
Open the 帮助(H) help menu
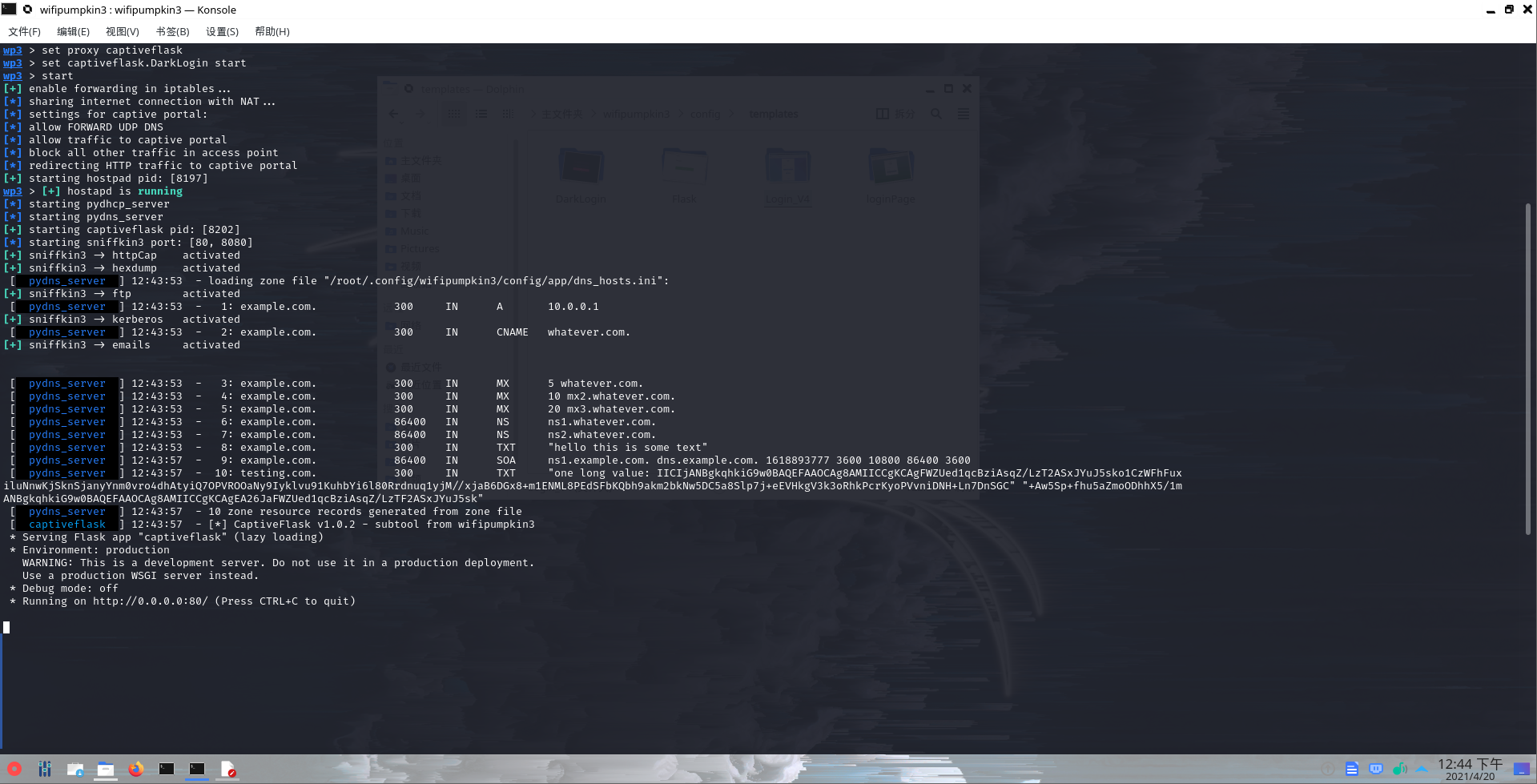point(272,32)
